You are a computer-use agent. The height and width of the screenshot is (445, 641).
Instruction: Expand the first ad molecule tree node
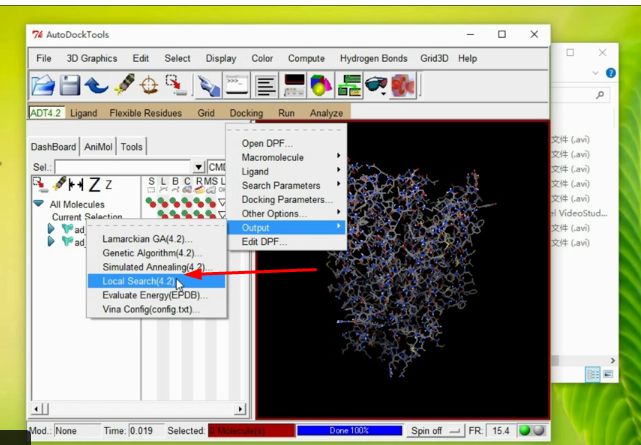(51, 228)
